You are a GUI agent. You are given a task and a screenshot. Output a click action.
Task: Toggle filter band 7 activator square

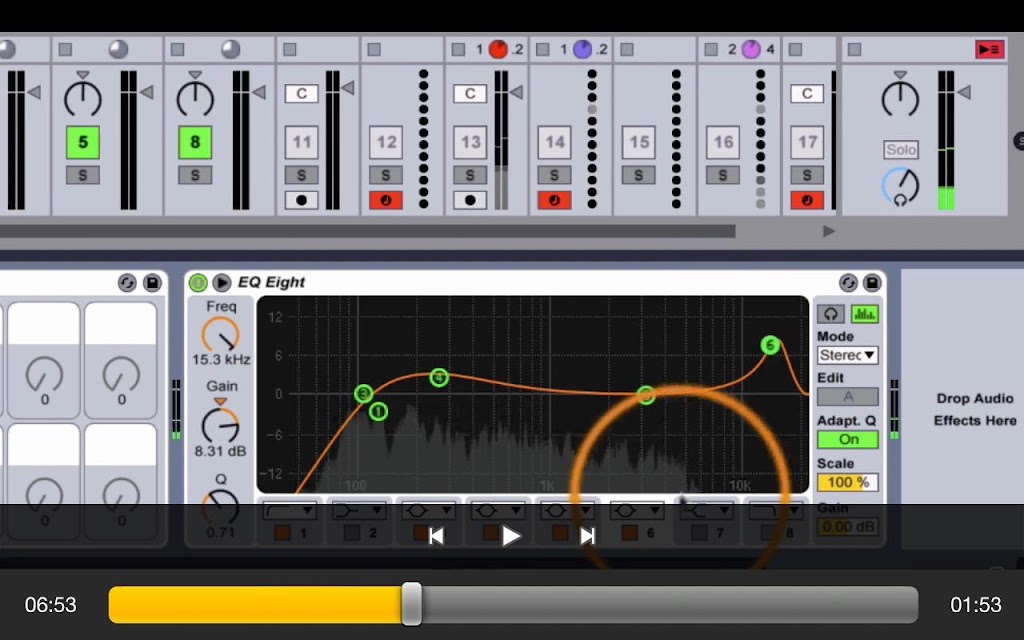click(699, 533)
